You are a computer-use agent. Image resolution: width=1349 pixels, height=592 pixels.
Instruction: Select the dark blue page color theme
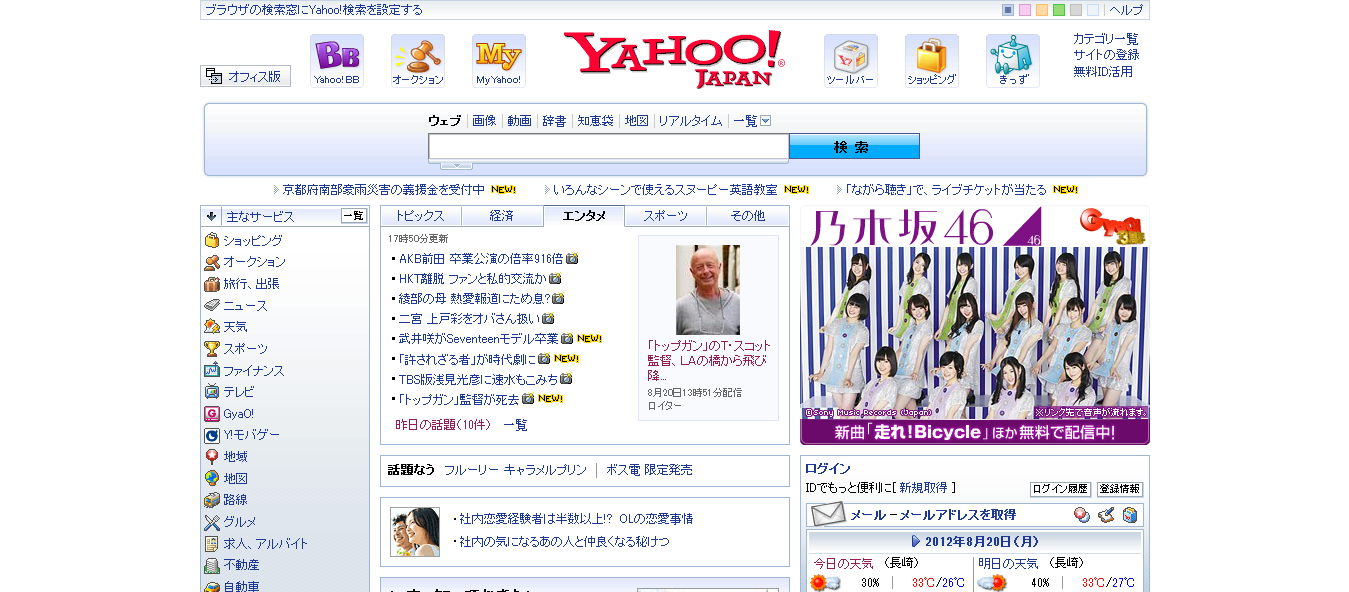(1008, 10)
